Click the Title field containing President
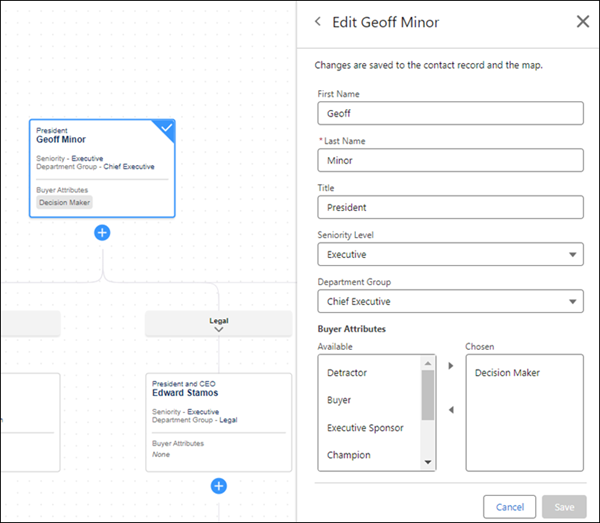The height and width of the screenshot is (523, 600). coord(449,207)
